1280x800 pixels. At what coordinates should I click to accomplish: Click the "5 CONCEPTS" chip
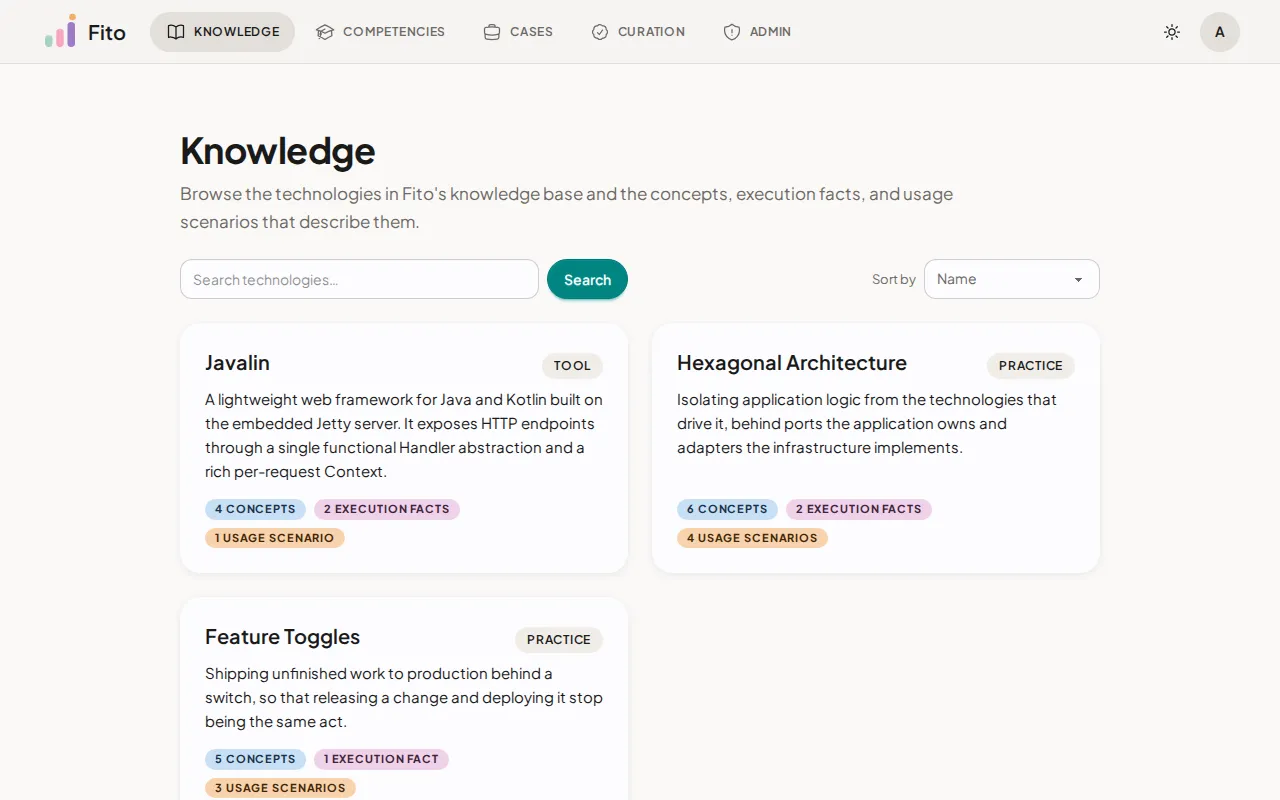pyautogui.click(x=255, y=759)
